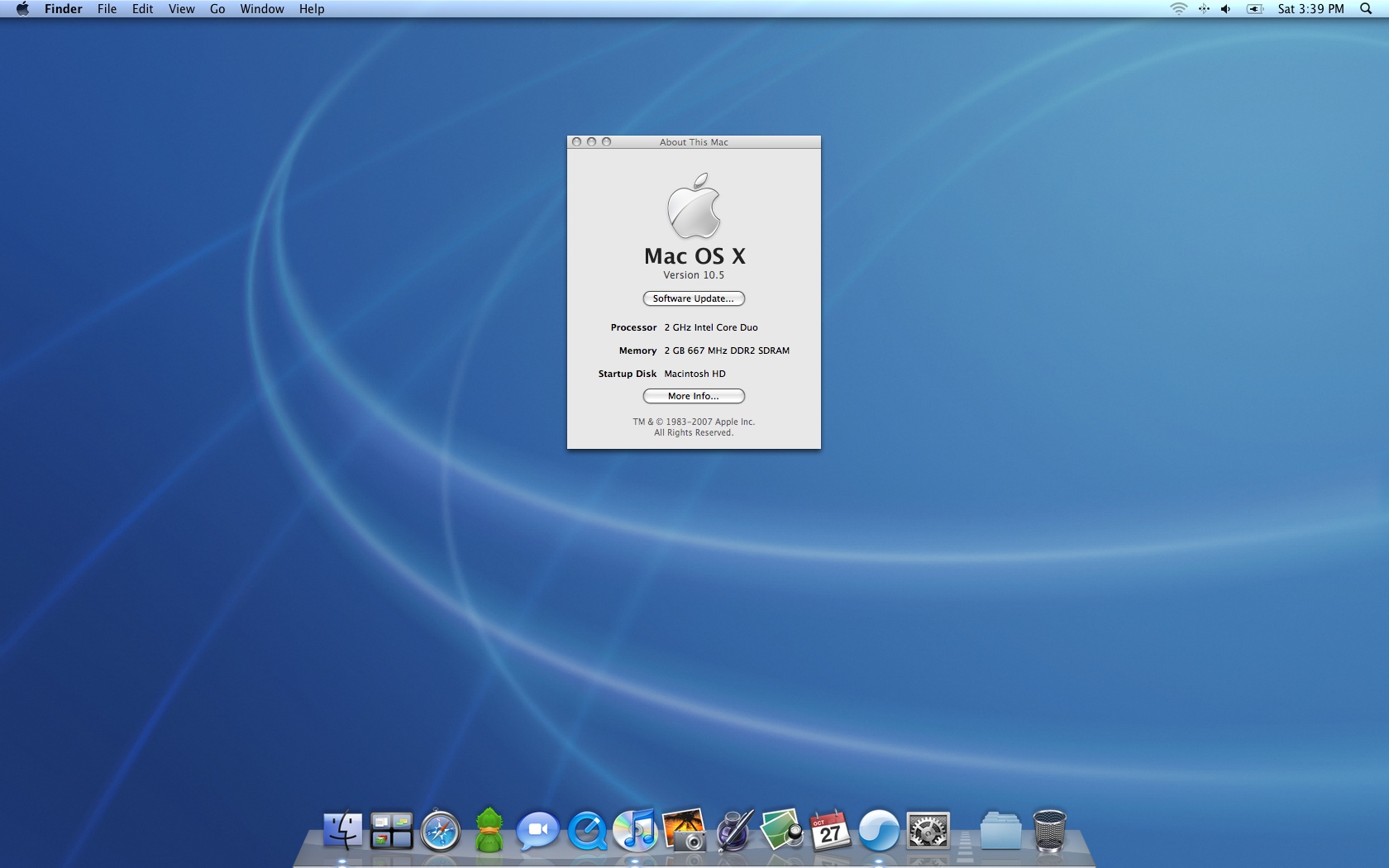1389x868 pixels.
Task: Click the Version 10.5 text
Action: [x=694, y=275]
